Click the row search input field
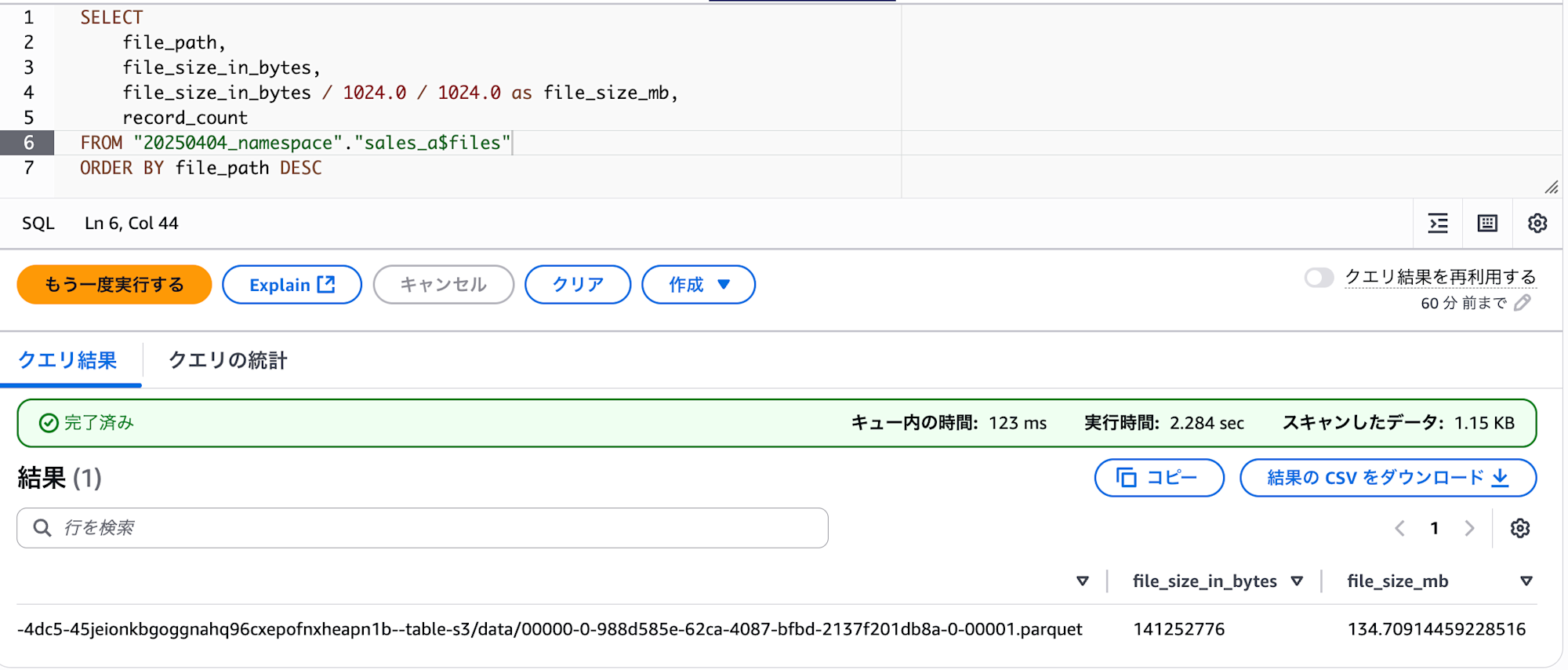This screenshot has width=1568, height=670. click(x=423, y=528)
